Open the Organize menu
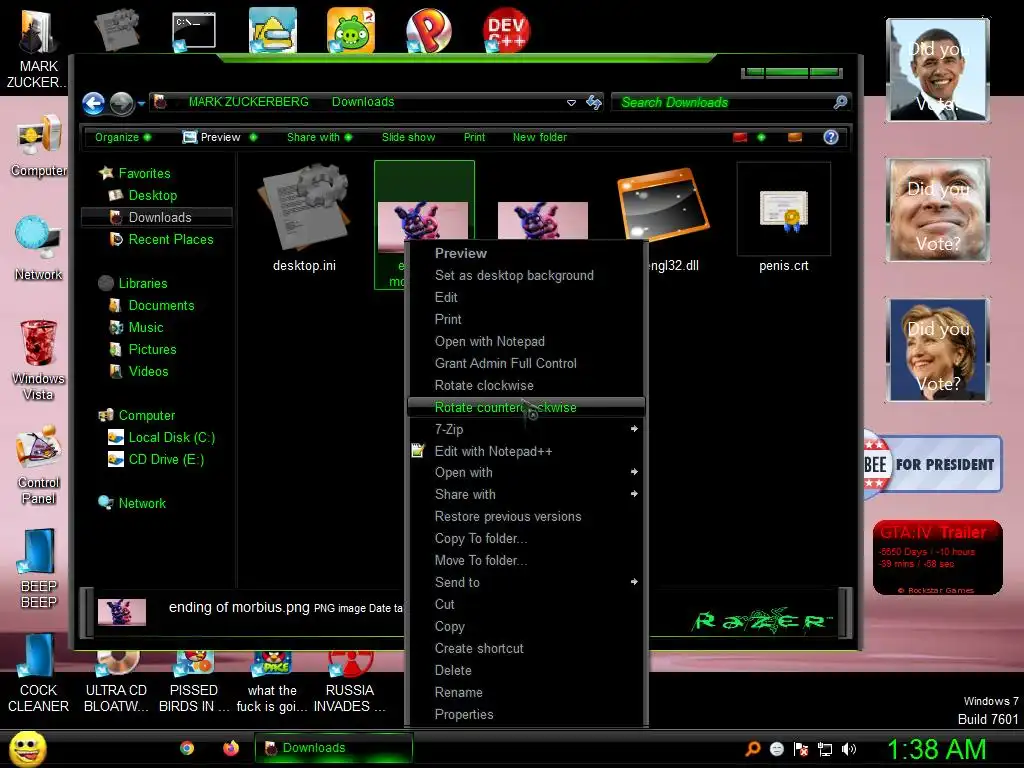The width and height of the screenshot is (1024, 768). point(123,137)
